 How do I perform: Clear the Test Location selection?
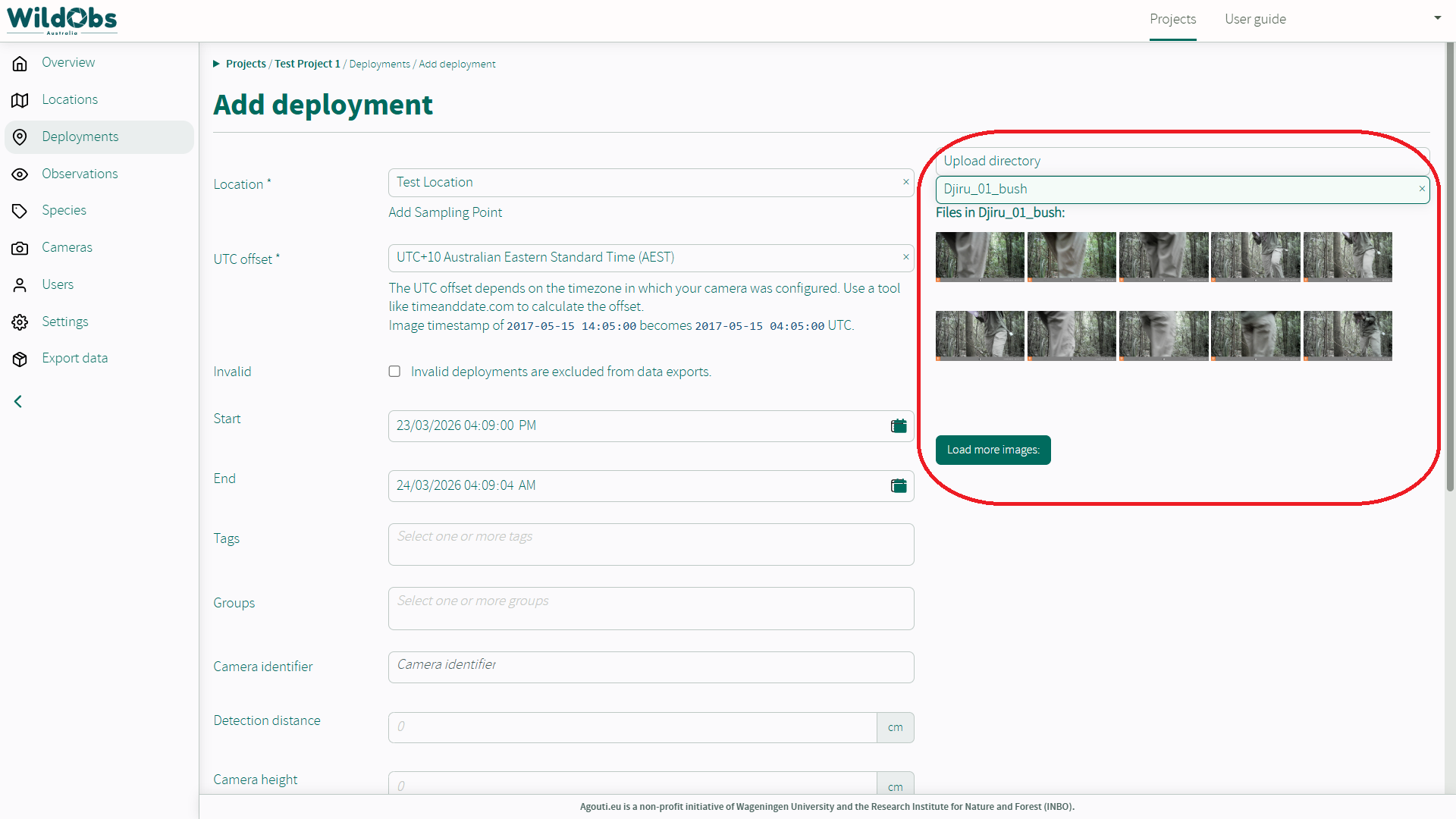[x=905, y=182]
